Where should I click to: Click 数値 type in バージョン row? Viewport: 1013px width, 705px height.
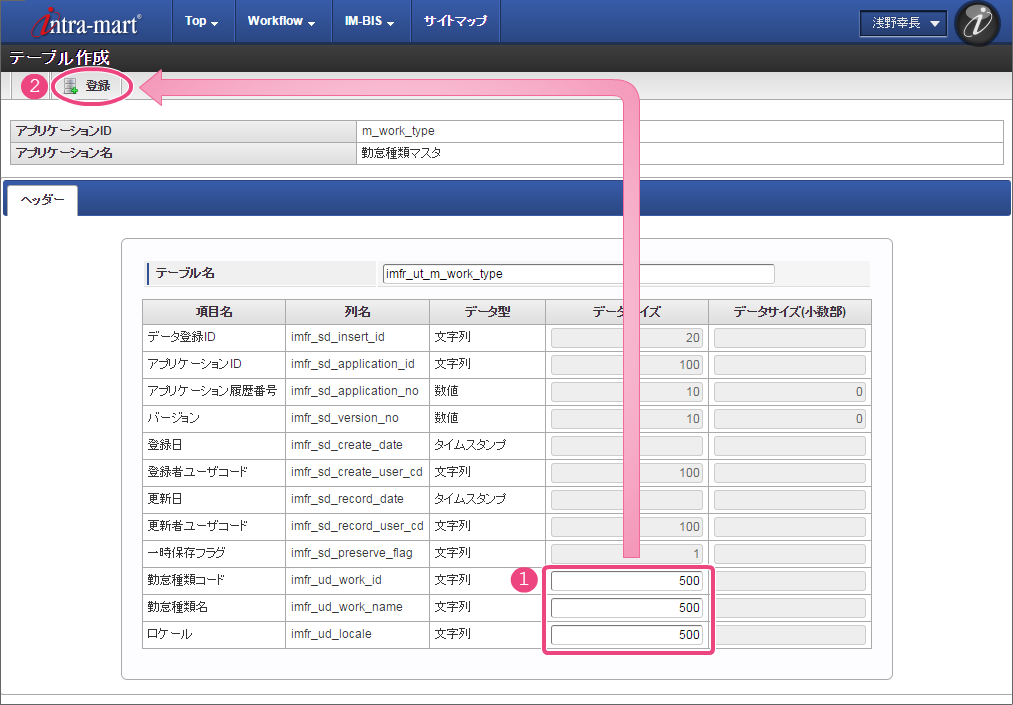point(446,418)
